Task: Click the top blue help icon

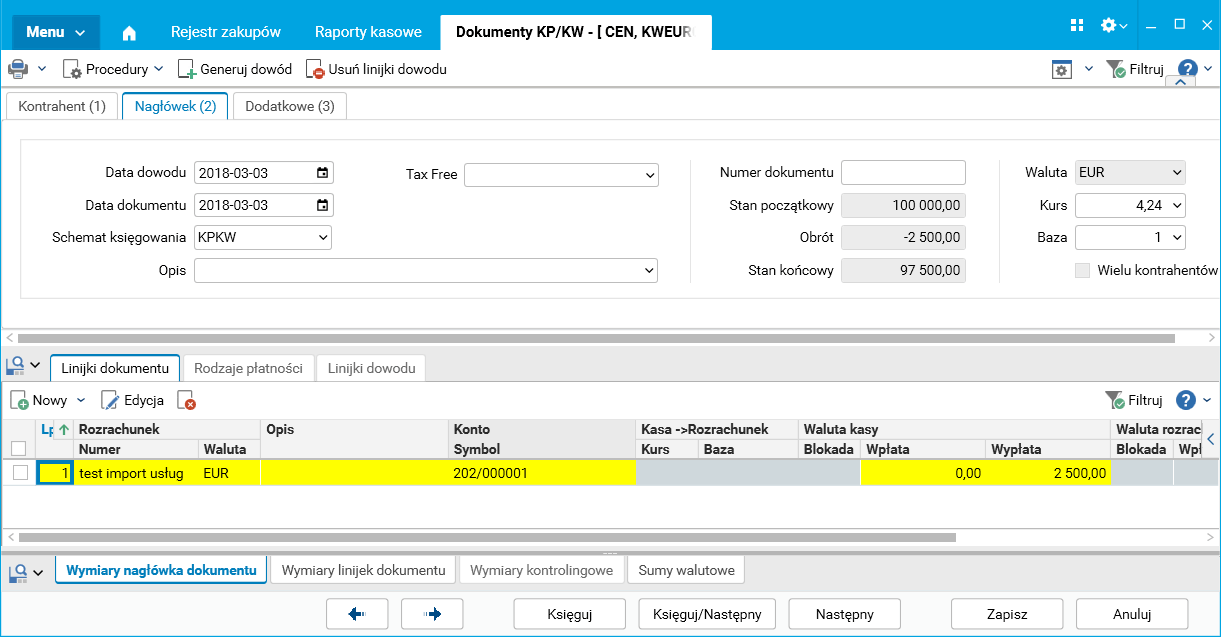Action: (x=1188, y=69)
